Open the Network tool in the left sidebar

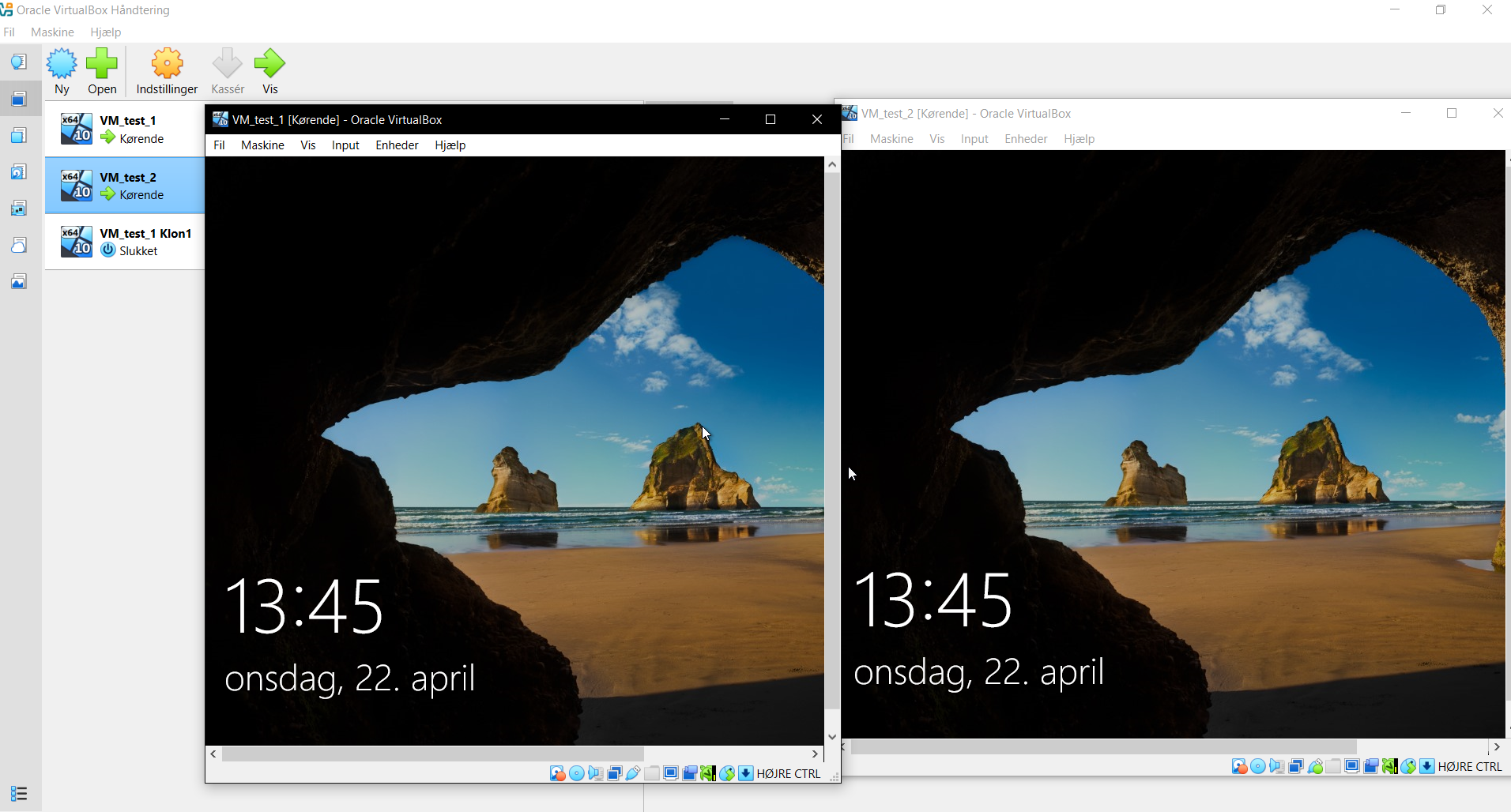pos(19,208)
